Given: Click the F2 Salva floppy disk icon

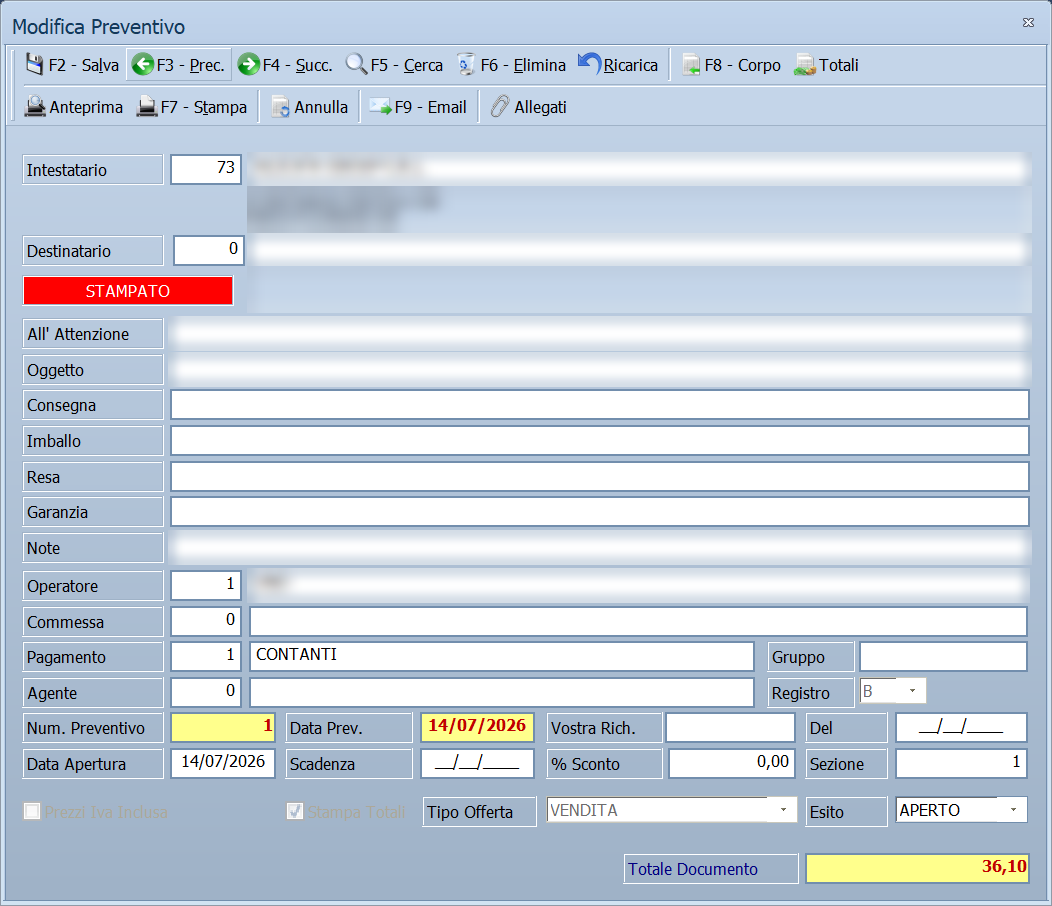Looking at the screenshot, I should pyautogui.click(x=34, y=64).
